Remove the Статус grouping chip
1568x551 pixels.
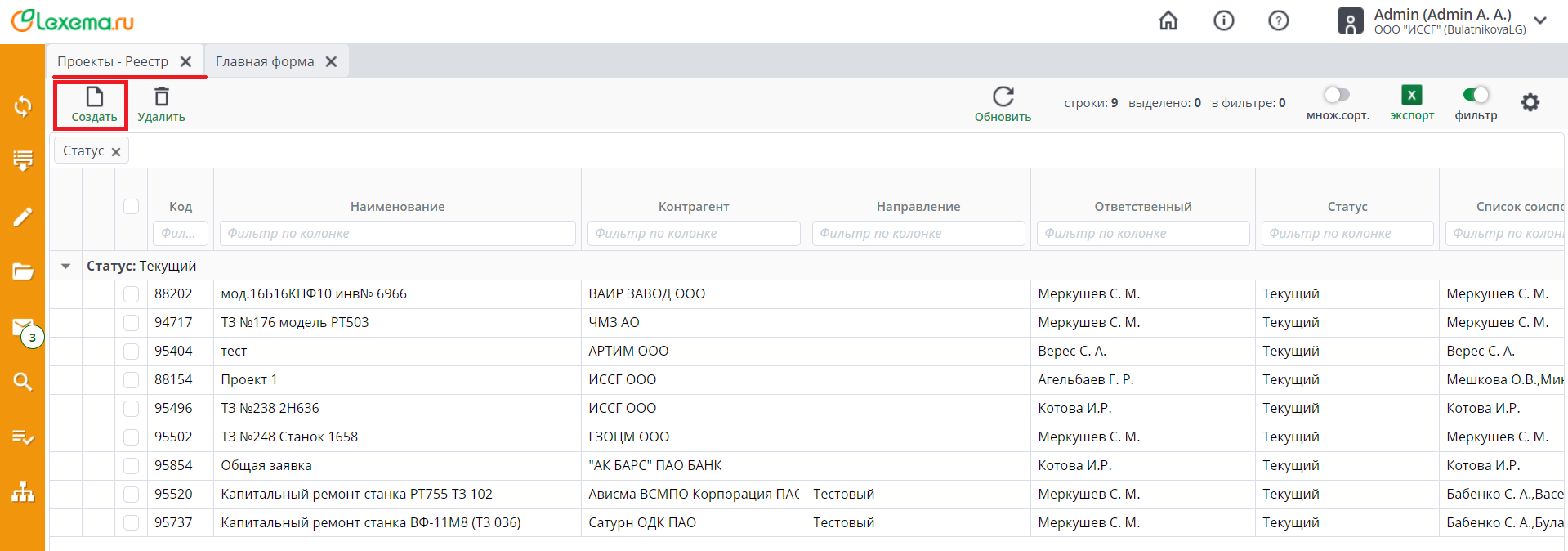point(116,152)
